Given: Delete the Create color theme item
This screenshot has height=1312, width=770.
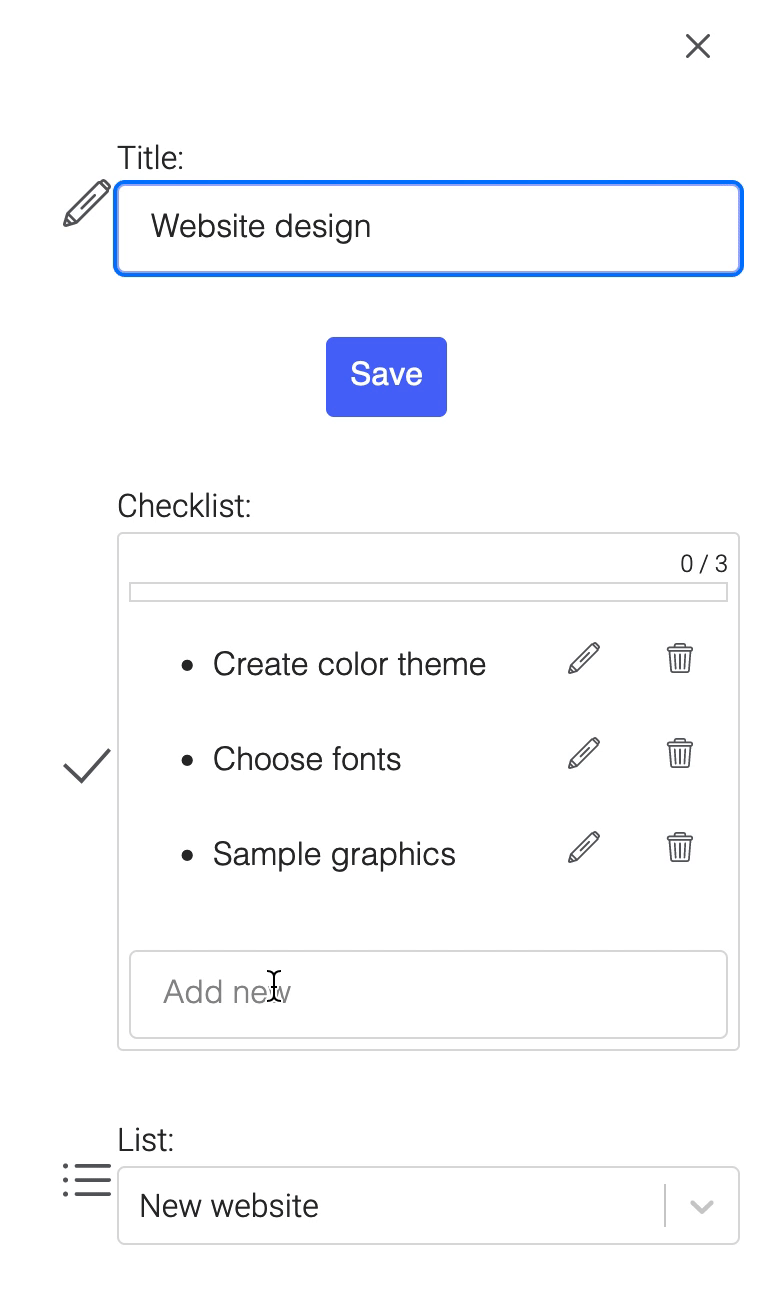Looking at the screenshot, I should 679,658.
